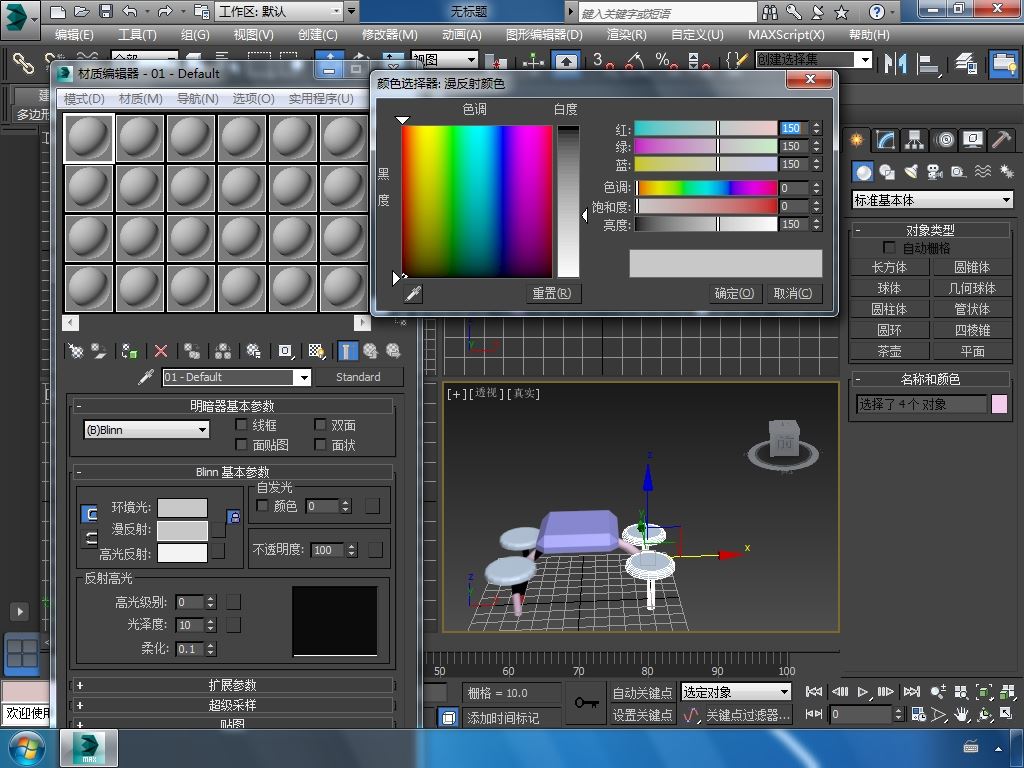Click the 茶壶 (Teapot) object button

click(x=889, y=351)
